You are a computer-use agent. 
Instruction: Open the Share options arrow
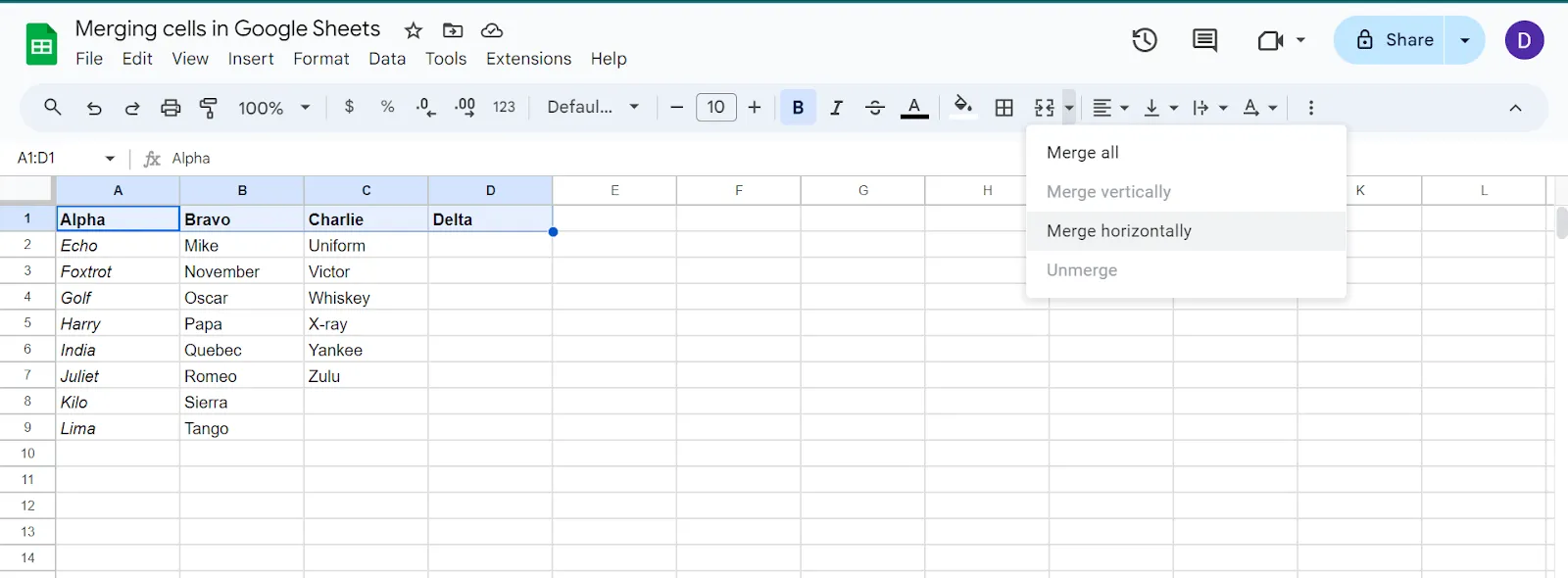tap(1465, 40)
